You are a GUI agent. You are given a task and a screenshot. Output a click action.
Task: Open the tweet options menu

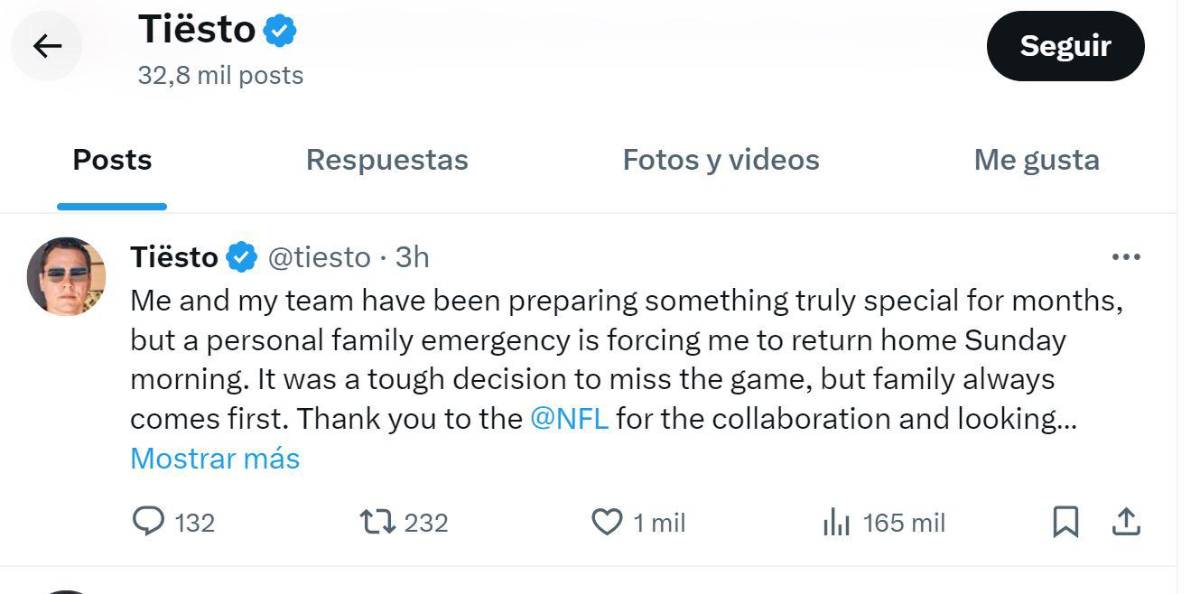[x=1126, y=257]
